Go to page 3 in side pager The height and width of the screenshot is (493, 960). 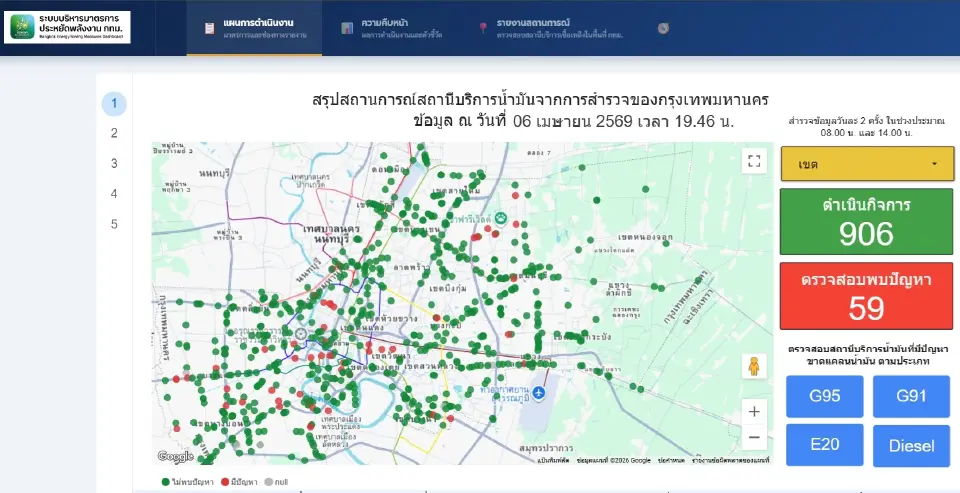[x=114, y=164]
